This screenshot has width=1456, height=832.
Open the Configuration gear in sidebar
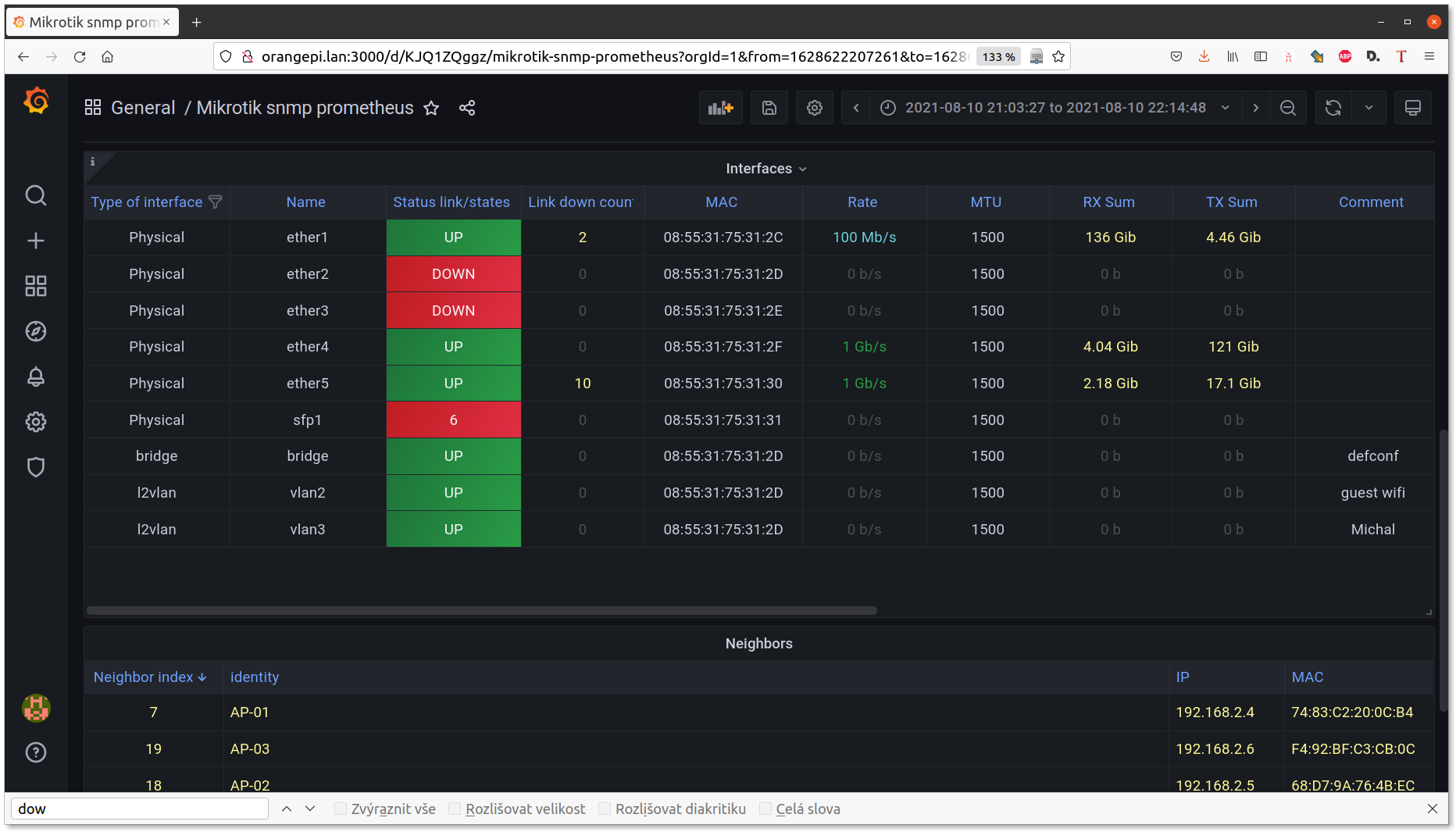click(36, 422)
